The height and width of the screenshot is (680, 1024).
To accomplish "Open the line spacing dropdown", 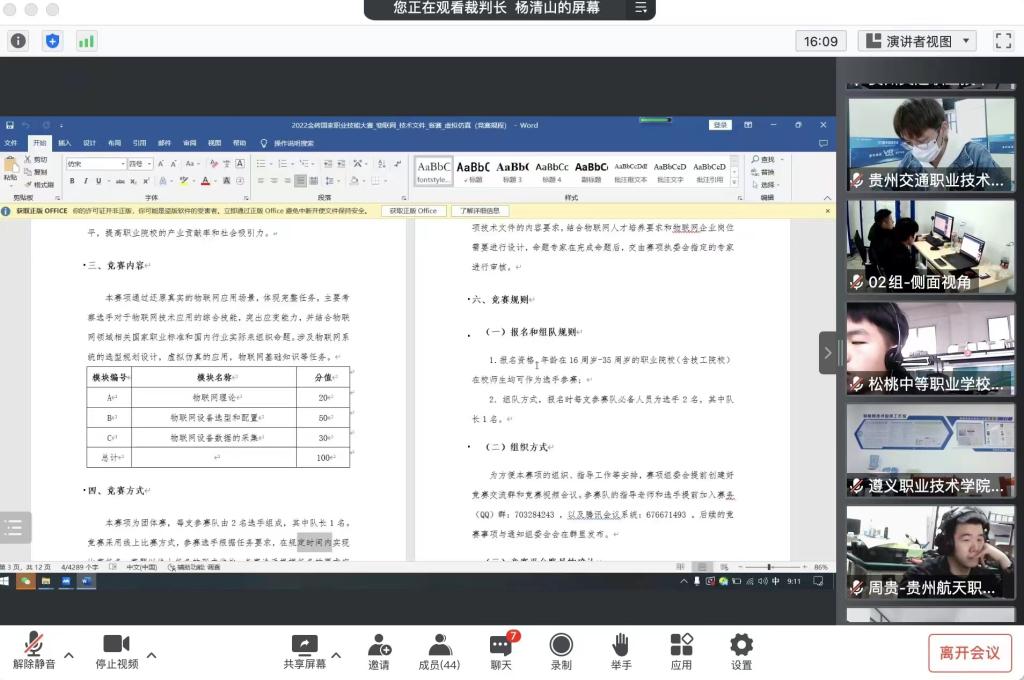I will pos(330,181).
